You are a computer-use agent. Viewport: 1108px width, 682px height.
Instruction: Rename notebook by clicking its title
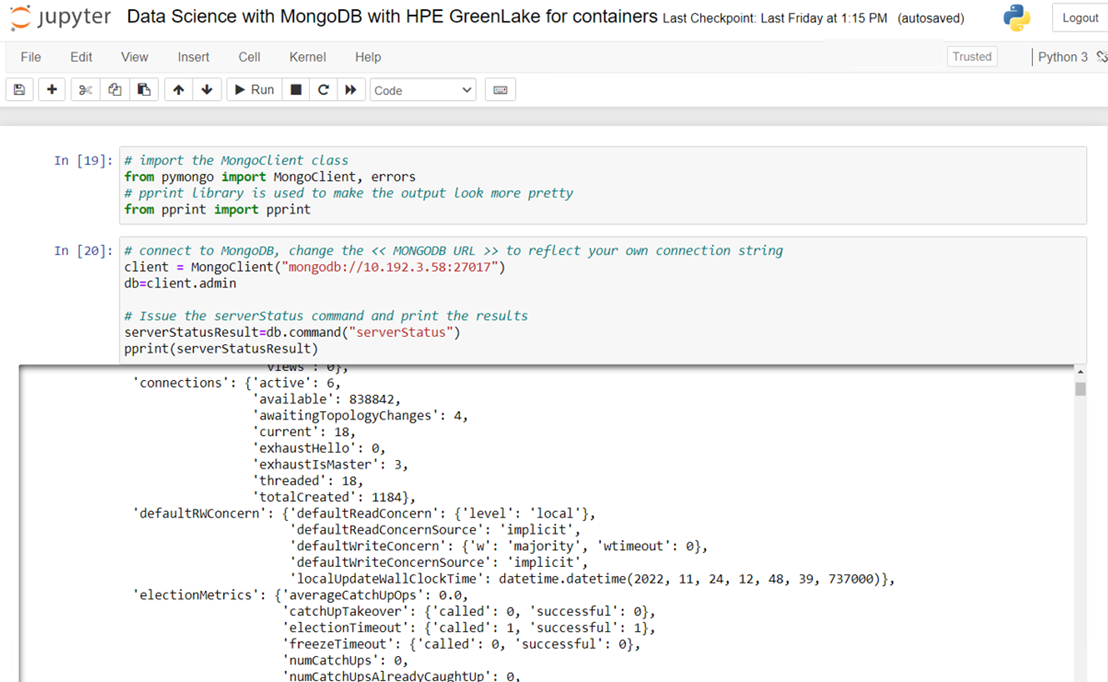click(x=391, y=16)
